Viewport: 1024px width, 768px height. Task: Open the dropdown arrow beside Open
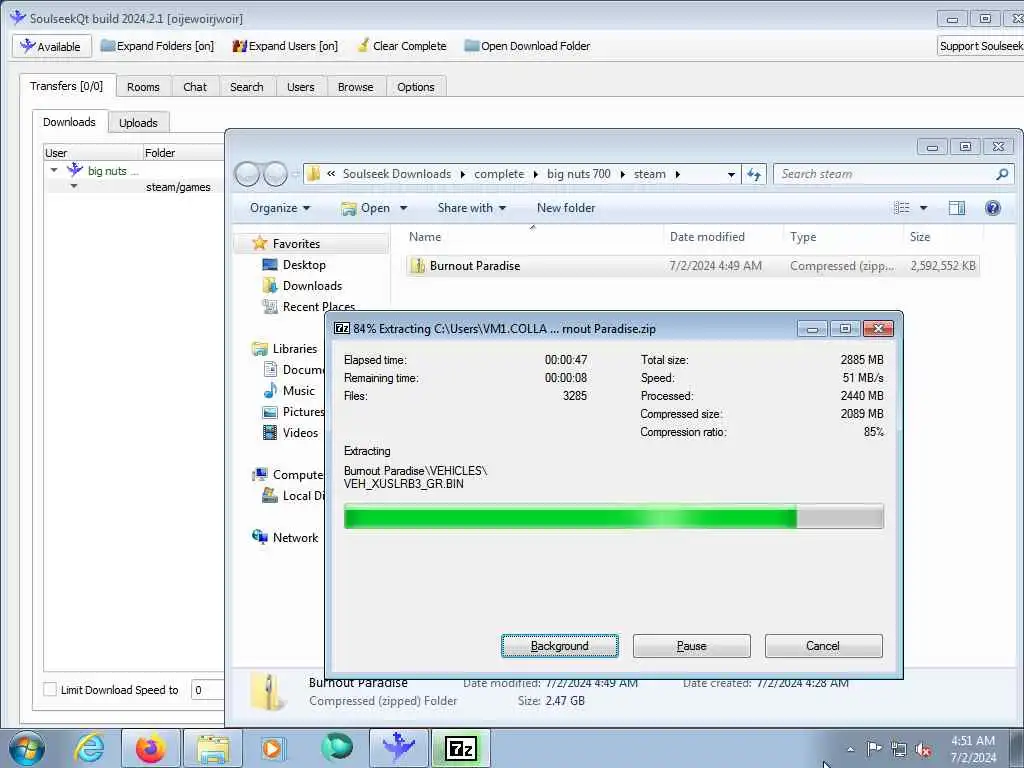click(x=404, y=208)
